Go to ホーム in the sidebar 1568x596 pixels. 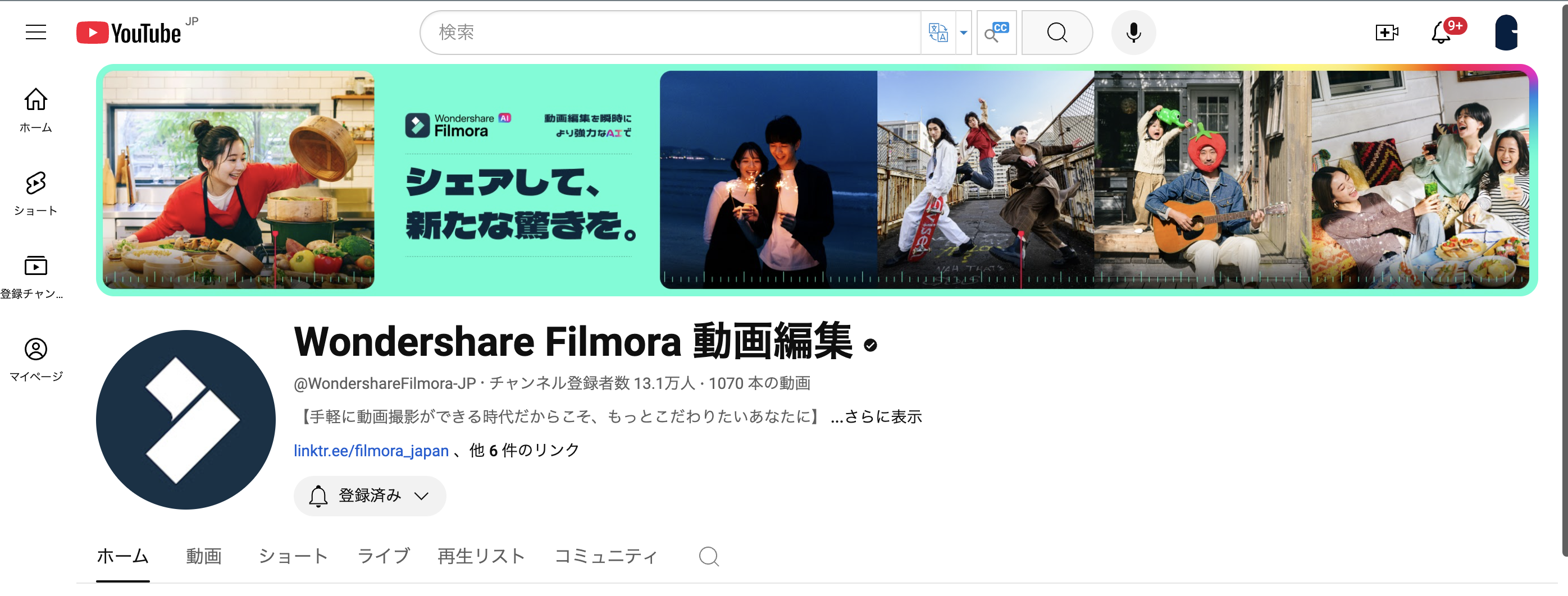36,111
